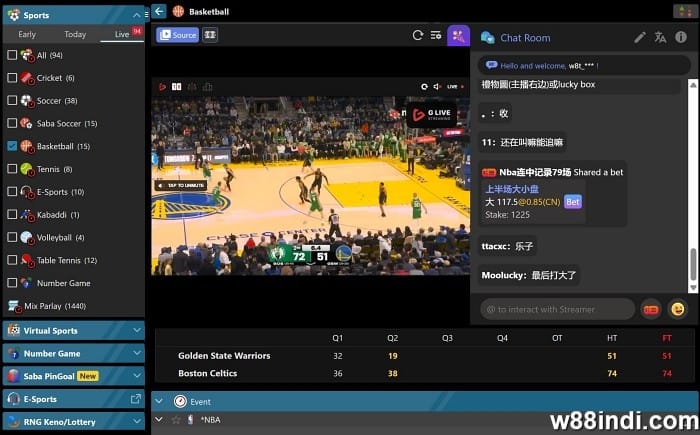
Task: Toggle the sidebar collapse handle by Sports
Action: click(147, 15)
